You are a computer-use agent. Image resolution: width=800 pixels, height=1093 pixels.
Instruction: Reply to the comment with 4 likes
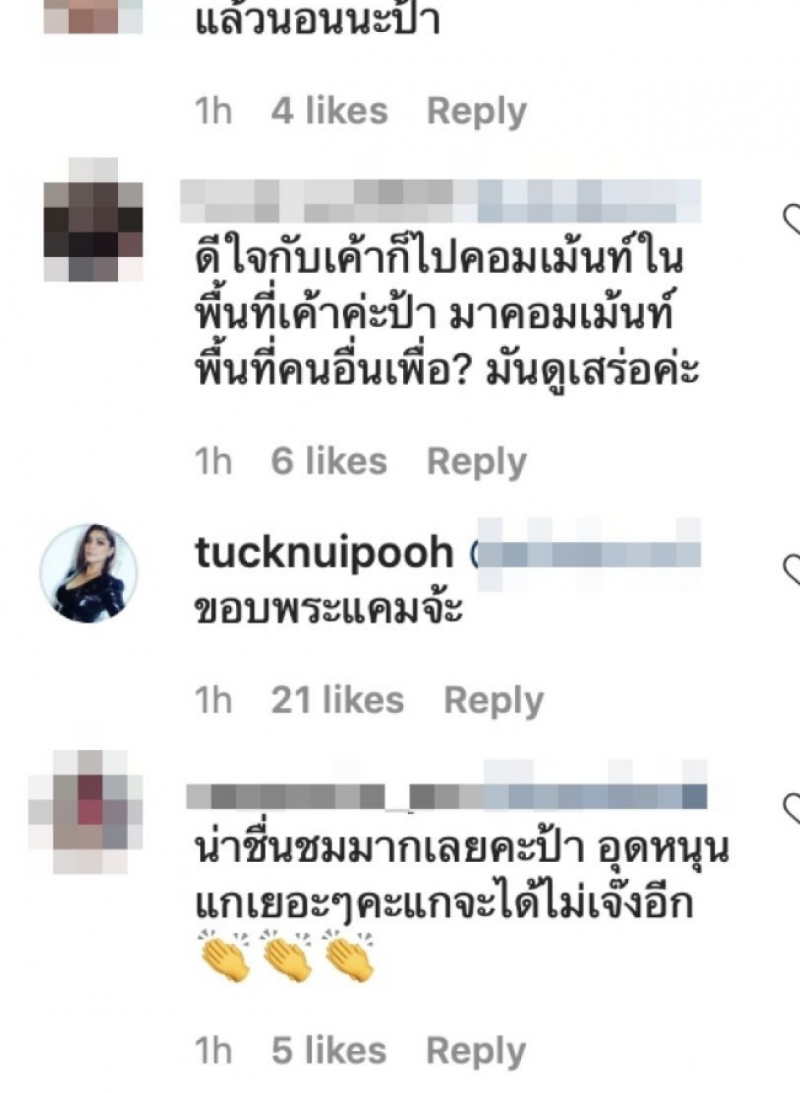pyautogui.click(x=477, y=112)
